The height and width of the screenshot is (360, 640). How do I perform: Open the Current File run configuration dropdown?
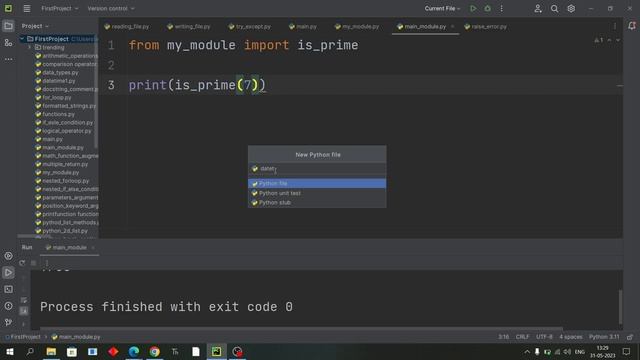(x=442, y=8)
